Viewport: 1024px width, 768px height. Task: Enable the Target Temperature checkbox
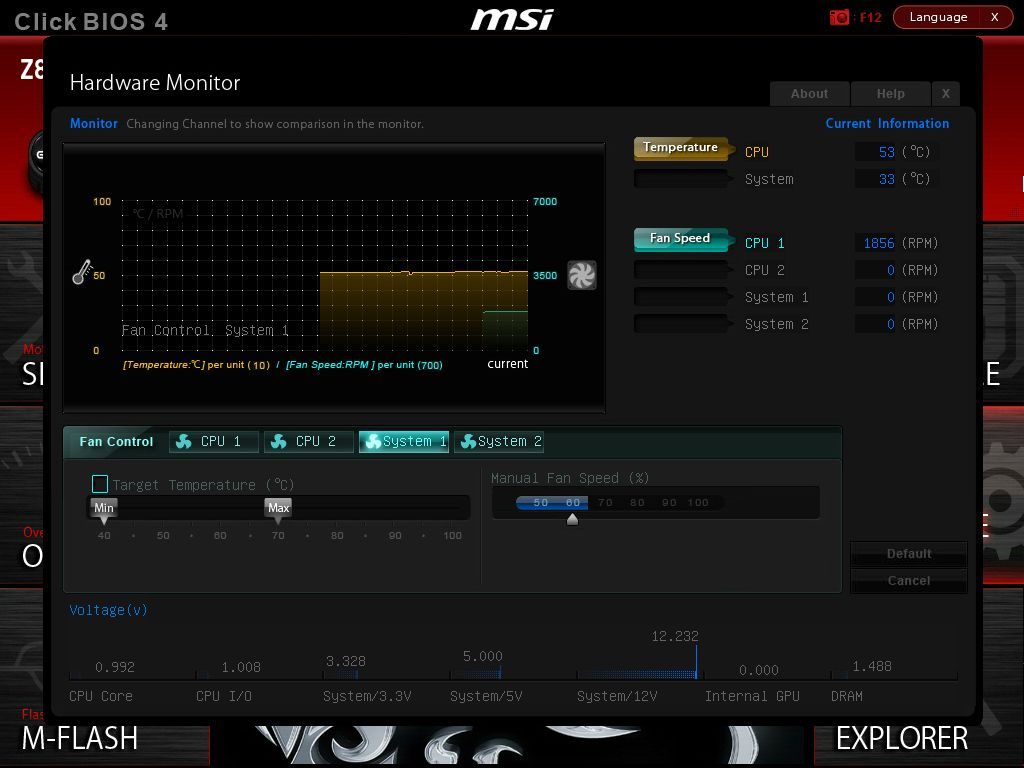(100, 484)
